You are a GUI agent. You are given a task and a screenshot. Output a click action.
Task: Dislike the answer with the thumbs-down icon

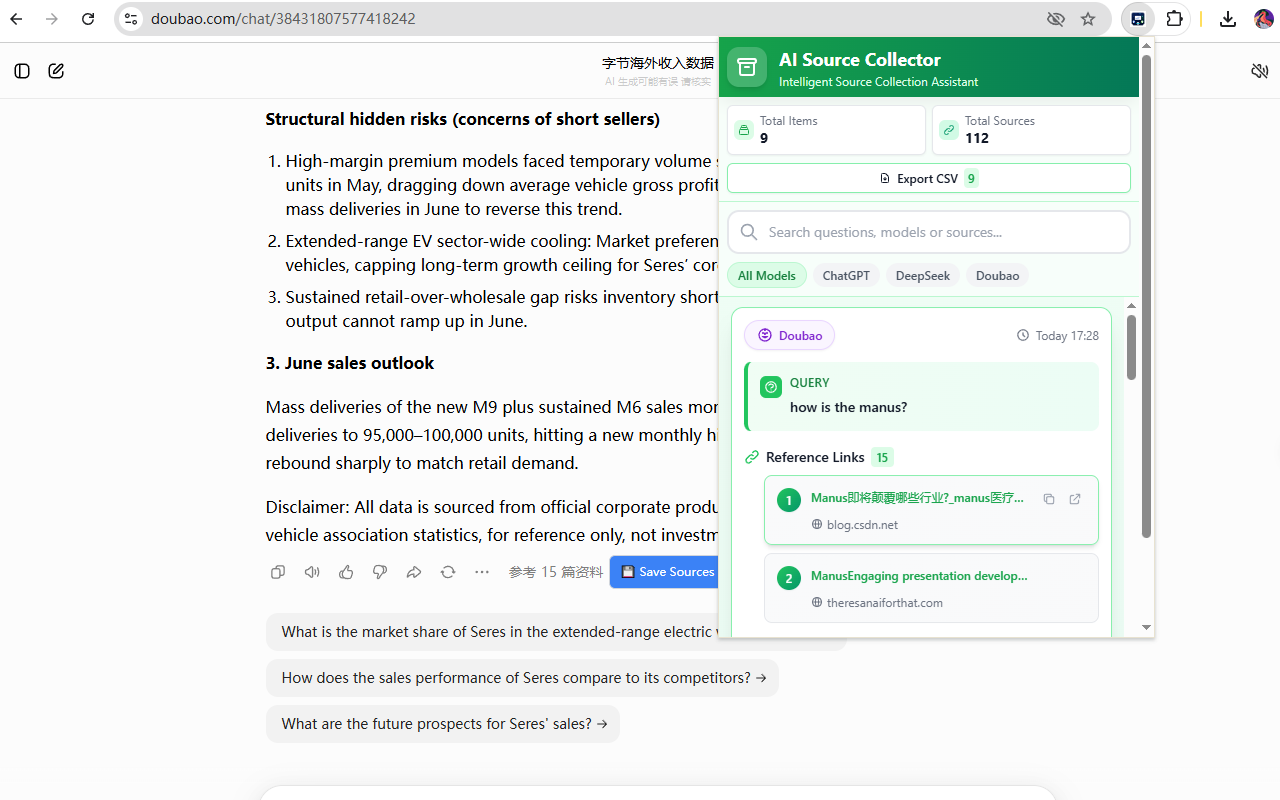coord(380,572)
